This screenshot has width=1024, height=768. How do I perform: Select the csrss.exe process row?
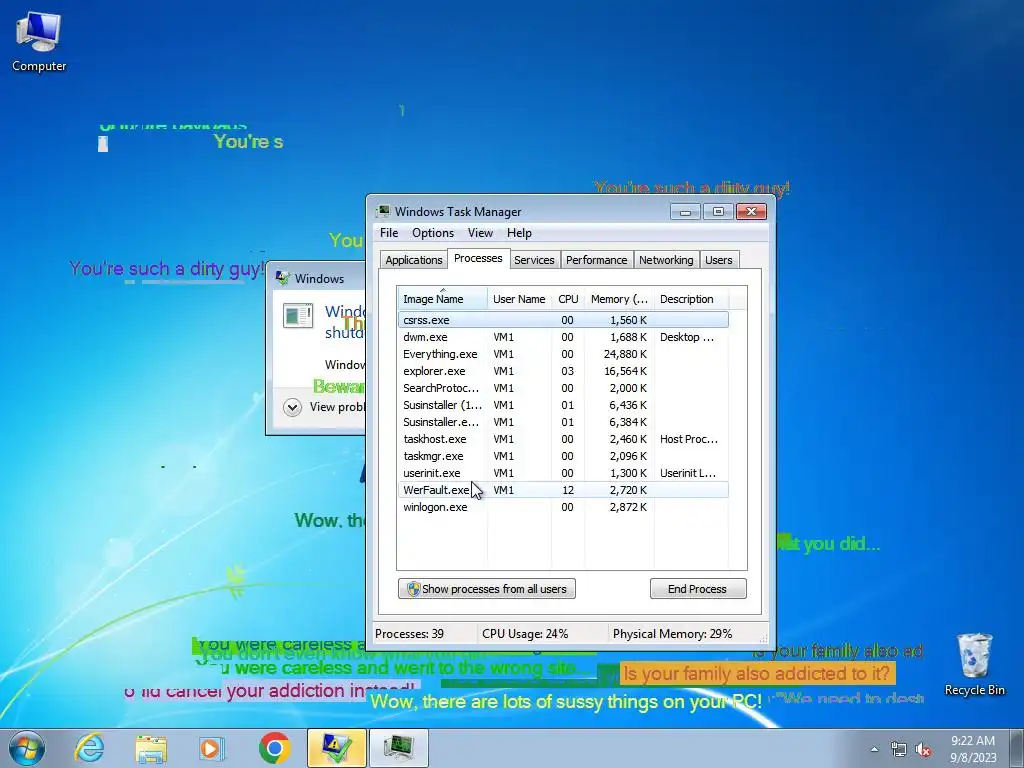coord(563,320)
